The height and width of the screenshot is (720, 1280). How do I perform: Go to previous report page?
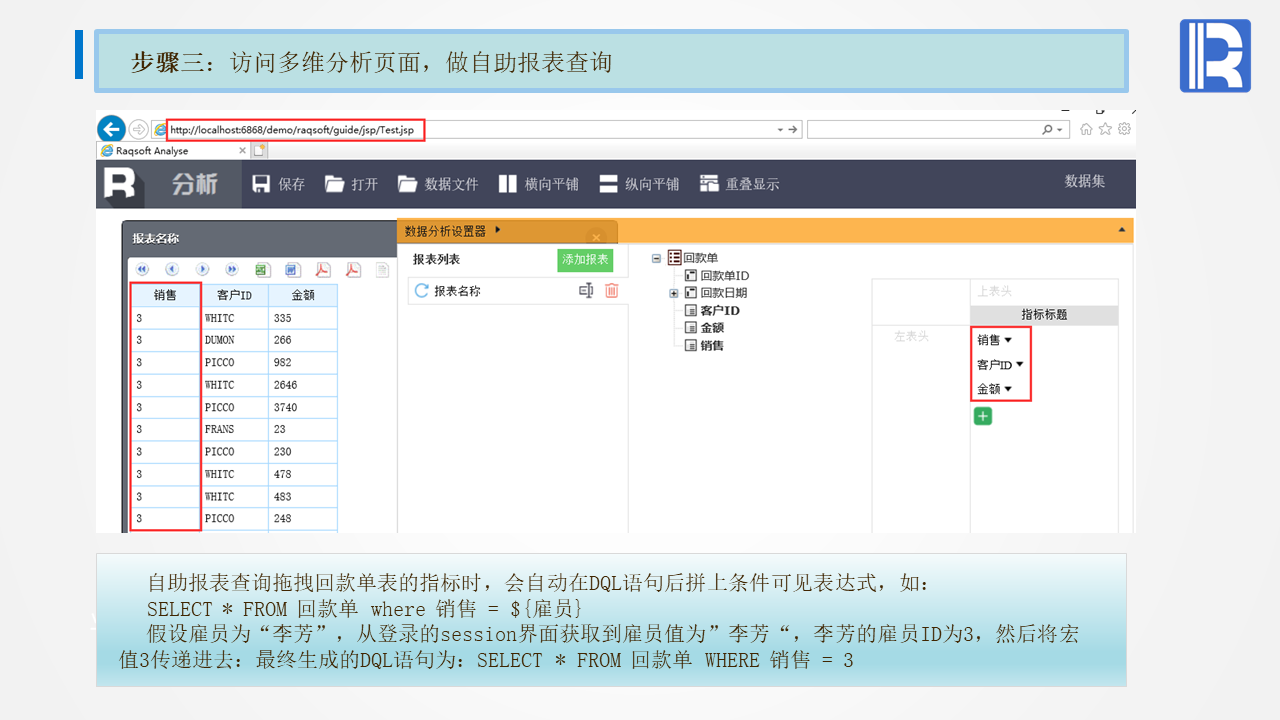[x=172, y=269]
